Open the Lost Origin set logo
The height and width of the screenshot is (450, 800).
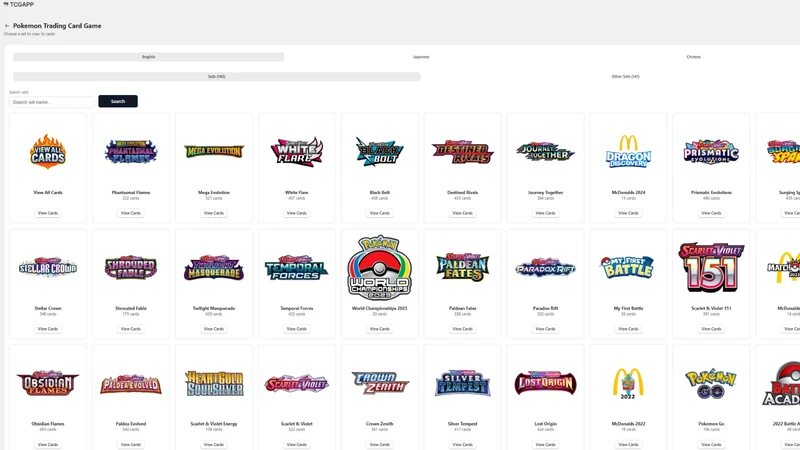click(x=545, y=383)
